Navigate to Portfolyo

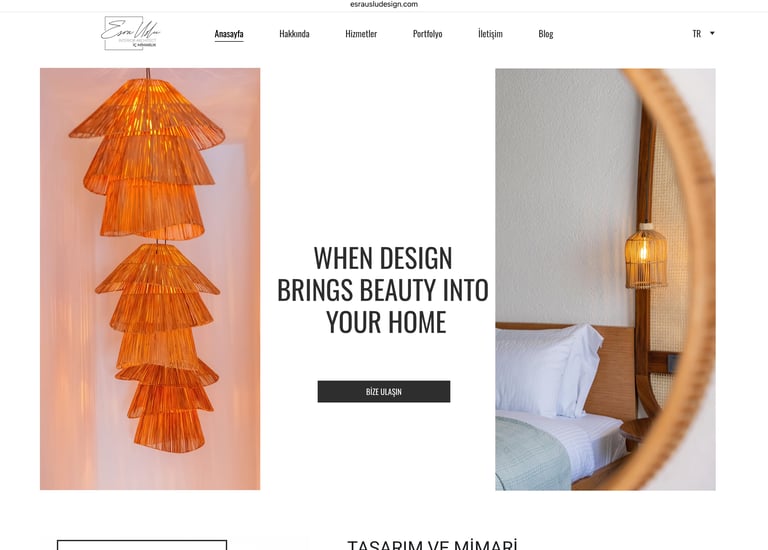click(428, 34)
